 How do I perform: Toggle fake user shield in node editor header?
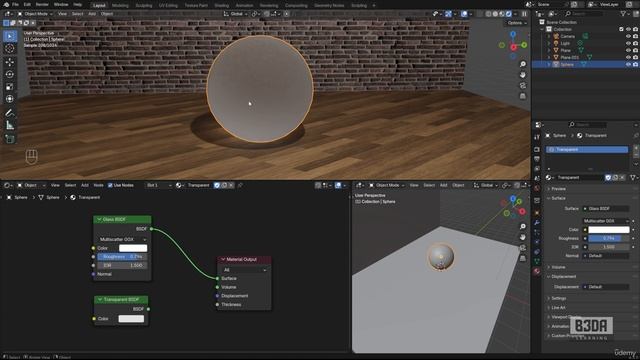217,185
